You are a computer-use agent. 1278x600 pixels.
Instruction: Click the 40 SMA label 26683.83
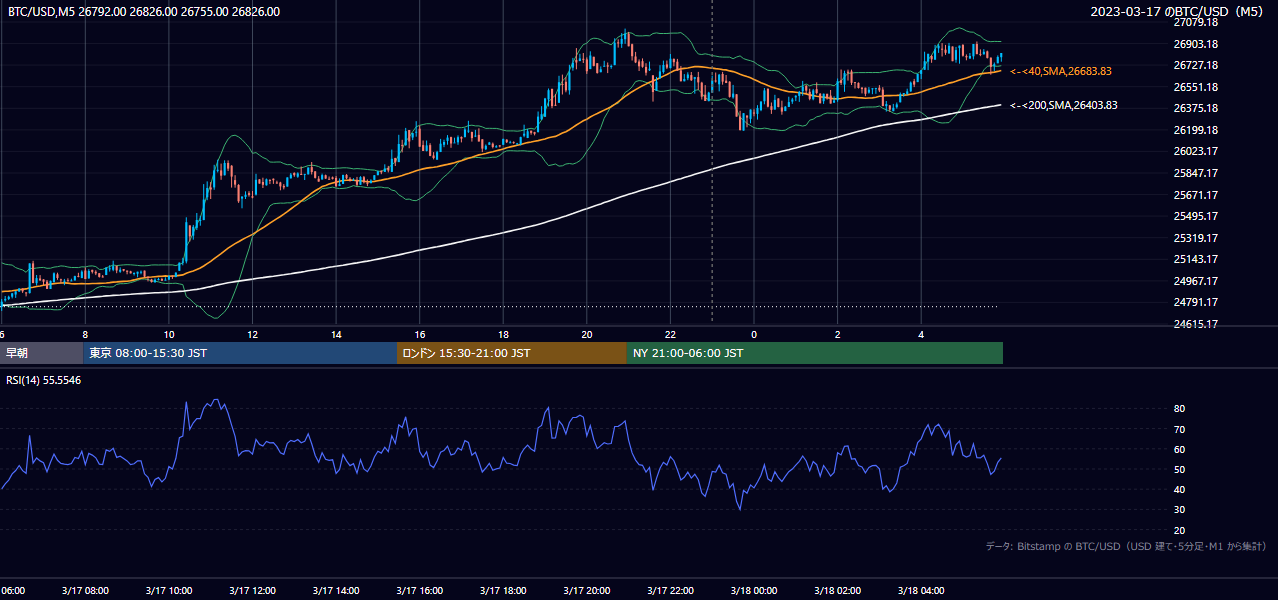[x=1061, y=71]
